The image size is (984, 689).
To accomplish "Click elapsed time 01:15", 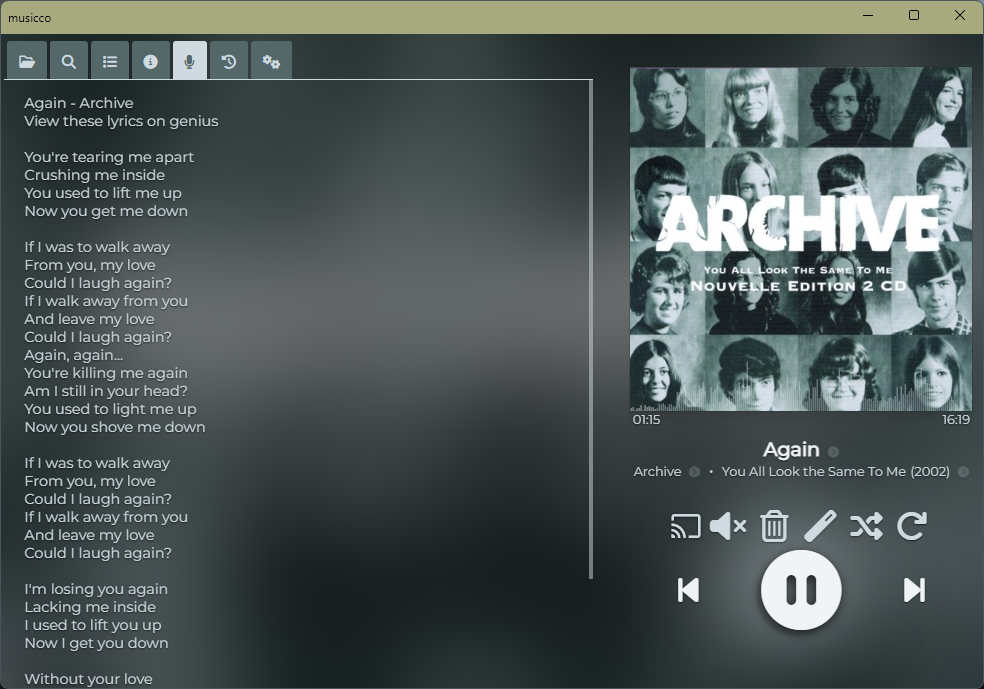I will coord(646,420).
